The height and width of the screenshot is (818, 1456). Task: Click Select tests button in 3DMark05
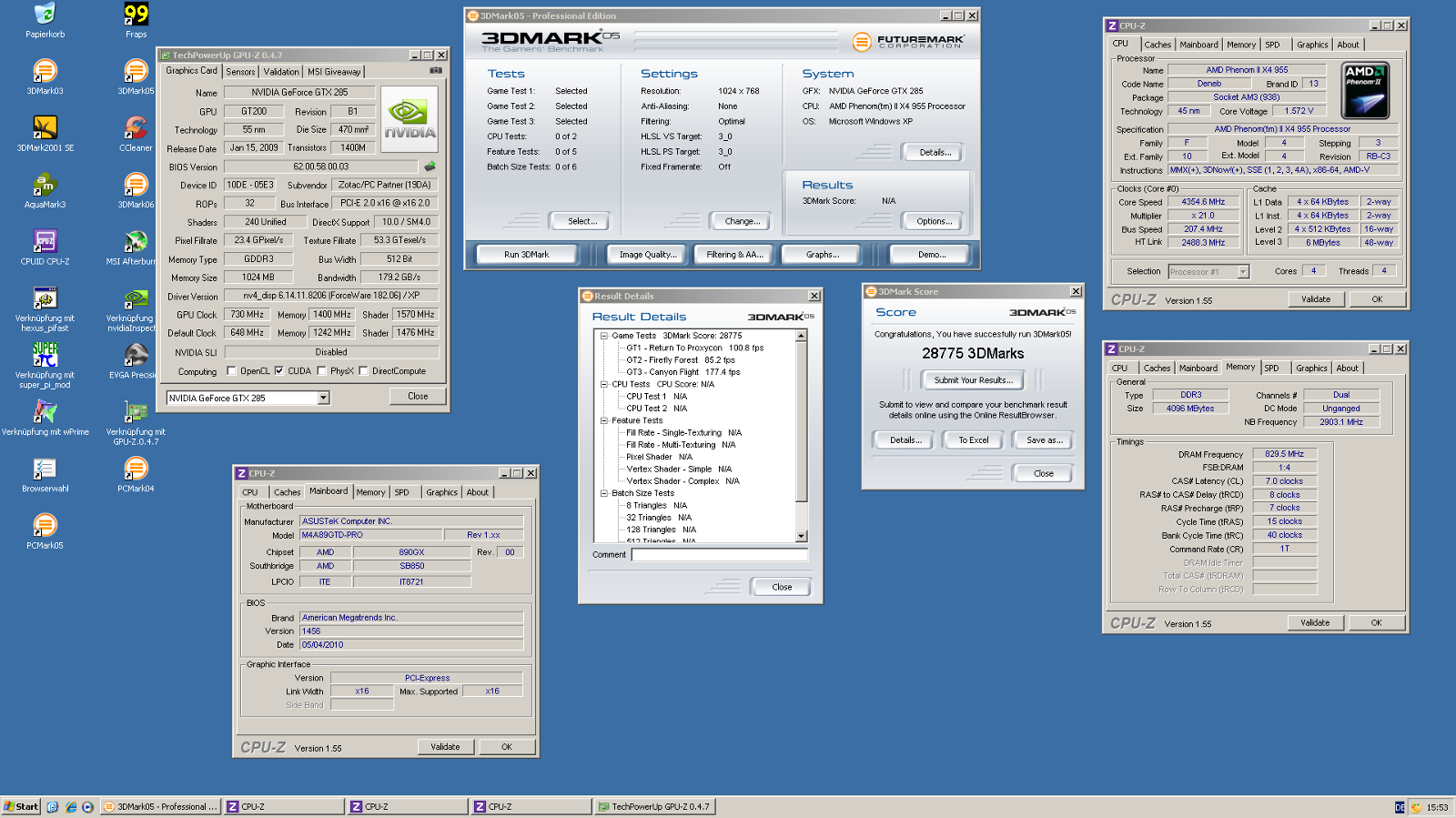[582, 221]
